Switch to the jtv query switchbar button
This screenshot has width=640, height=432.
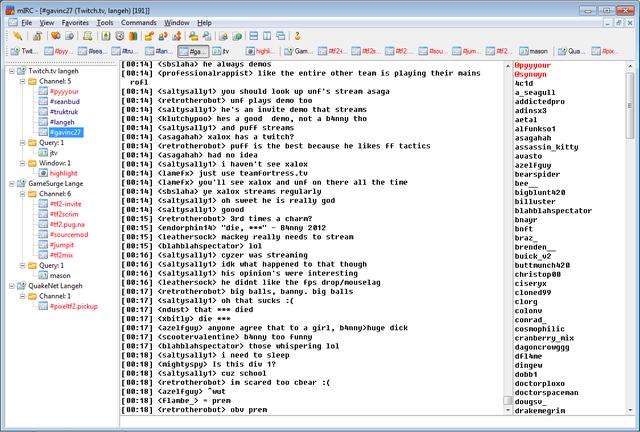coord(217,50)
